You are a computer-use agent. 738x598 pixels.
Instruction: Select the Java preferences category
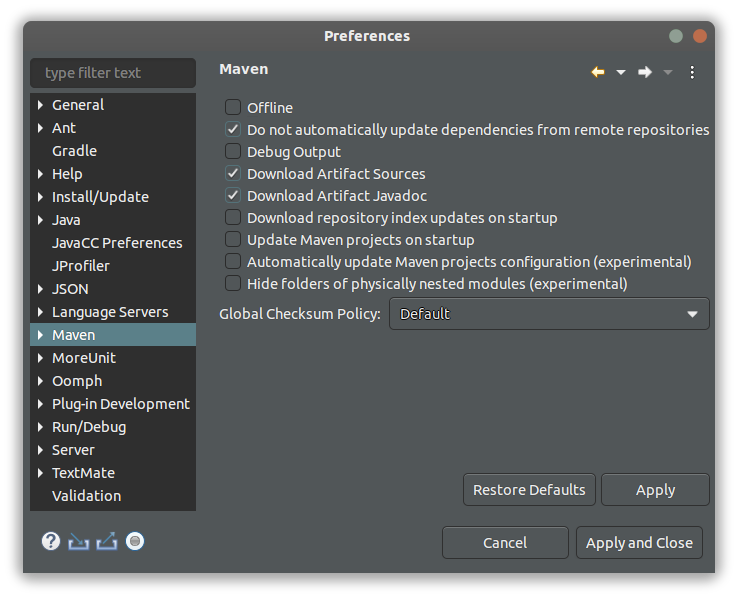[66, 220]
